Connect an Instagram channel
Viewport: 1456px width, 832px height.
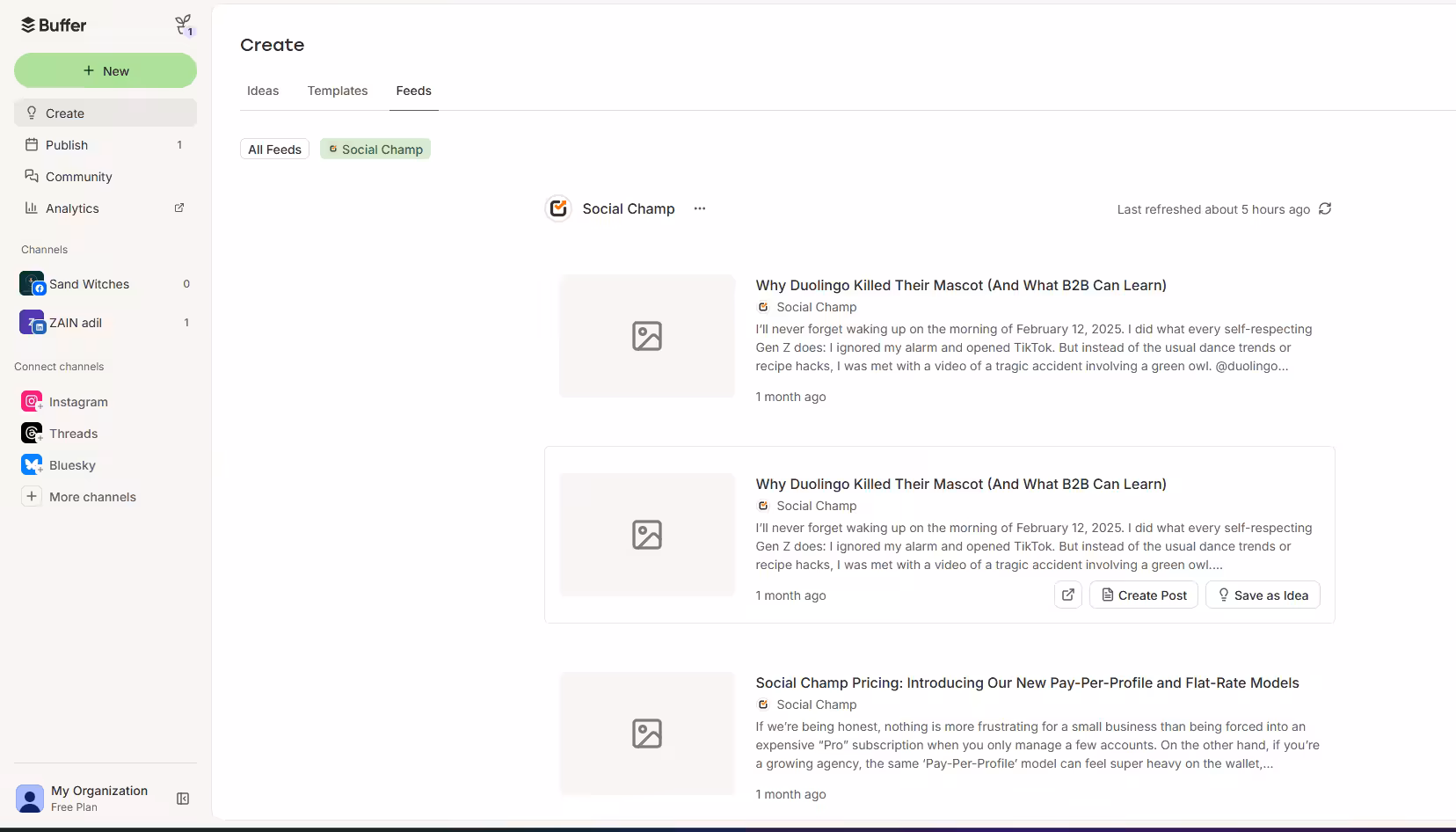(x=106, y=401)
